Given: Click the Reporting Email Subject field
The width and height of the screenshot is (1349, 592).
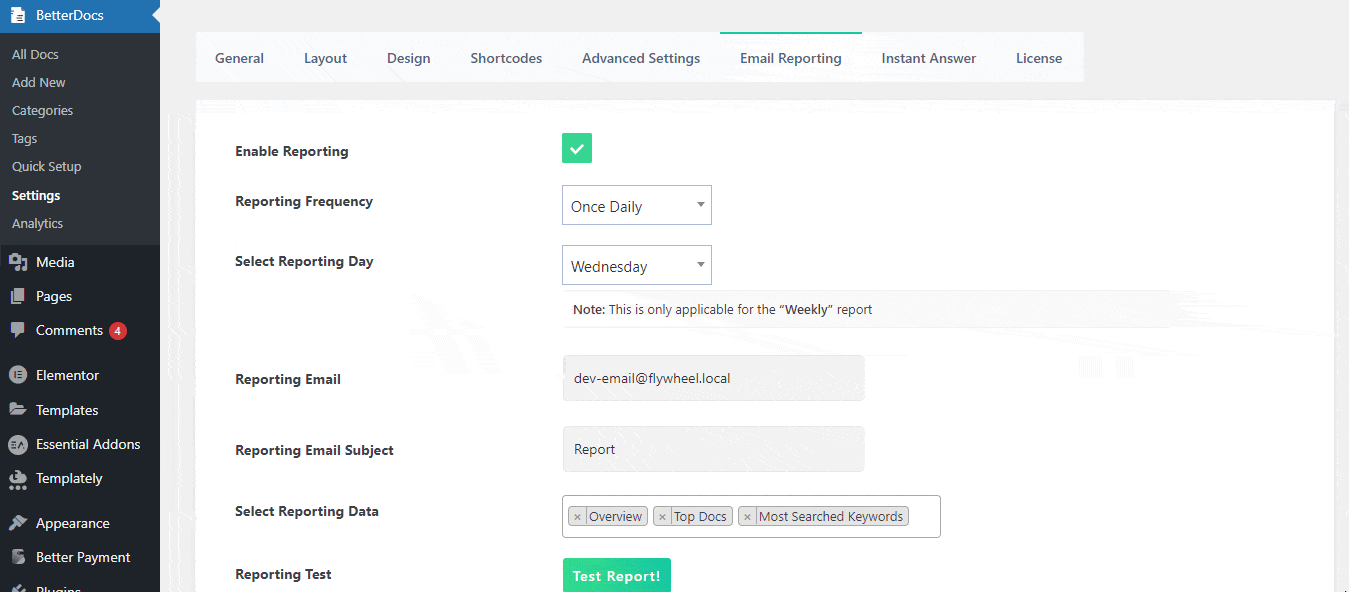Looking at the screenshot, I should (x=713, y=450).
